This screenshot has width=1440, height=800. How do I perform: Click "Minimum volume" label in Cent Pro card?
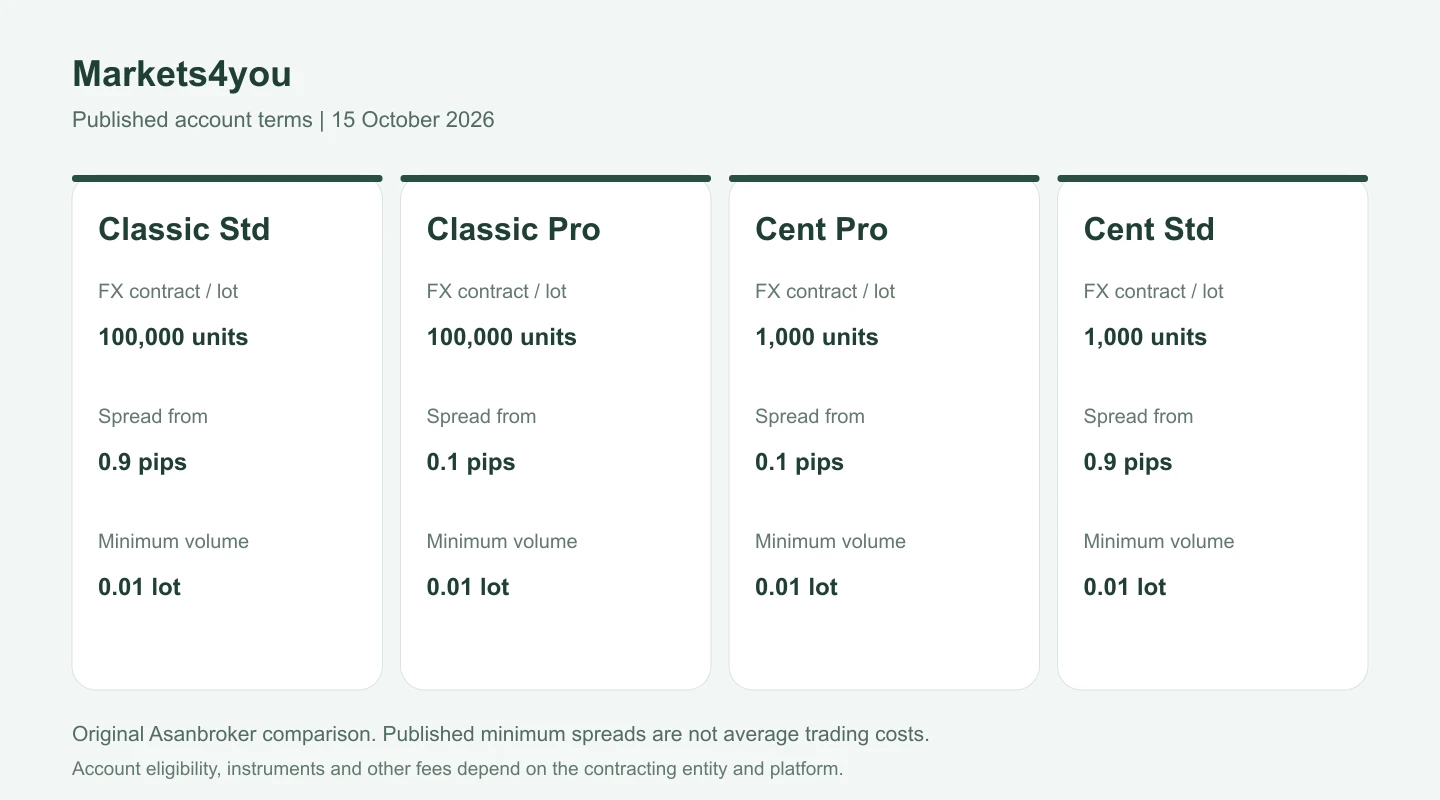point(830,542)
